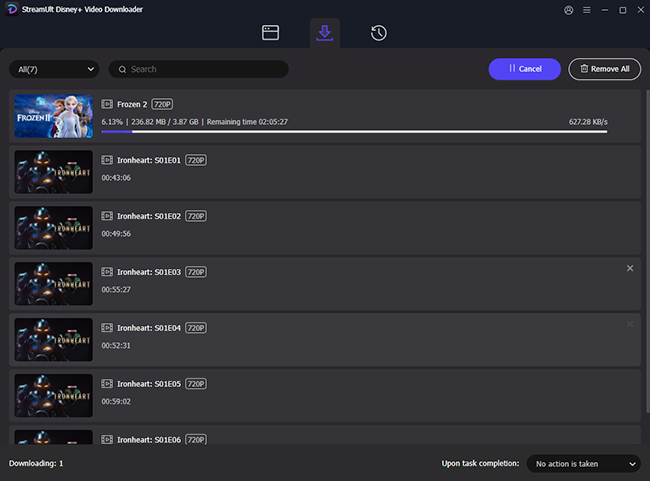Click the Ironheart S01E02 thumbnail
This screenshot has width=650, height=481.
pos(53,228)
